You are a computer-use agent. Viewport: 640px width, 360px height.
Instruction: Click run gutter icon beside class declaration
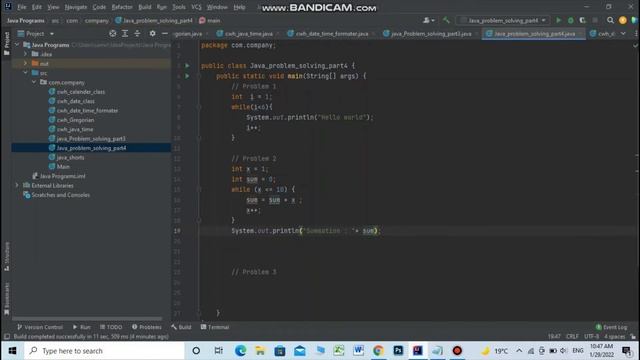tap(187, 66)
